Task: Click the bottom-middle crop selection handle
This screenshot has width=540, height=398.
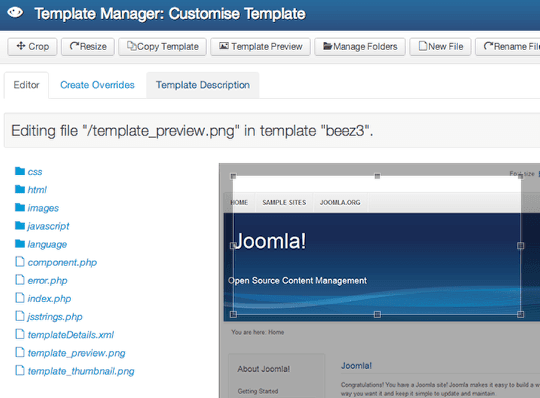Action: [377, 314]
